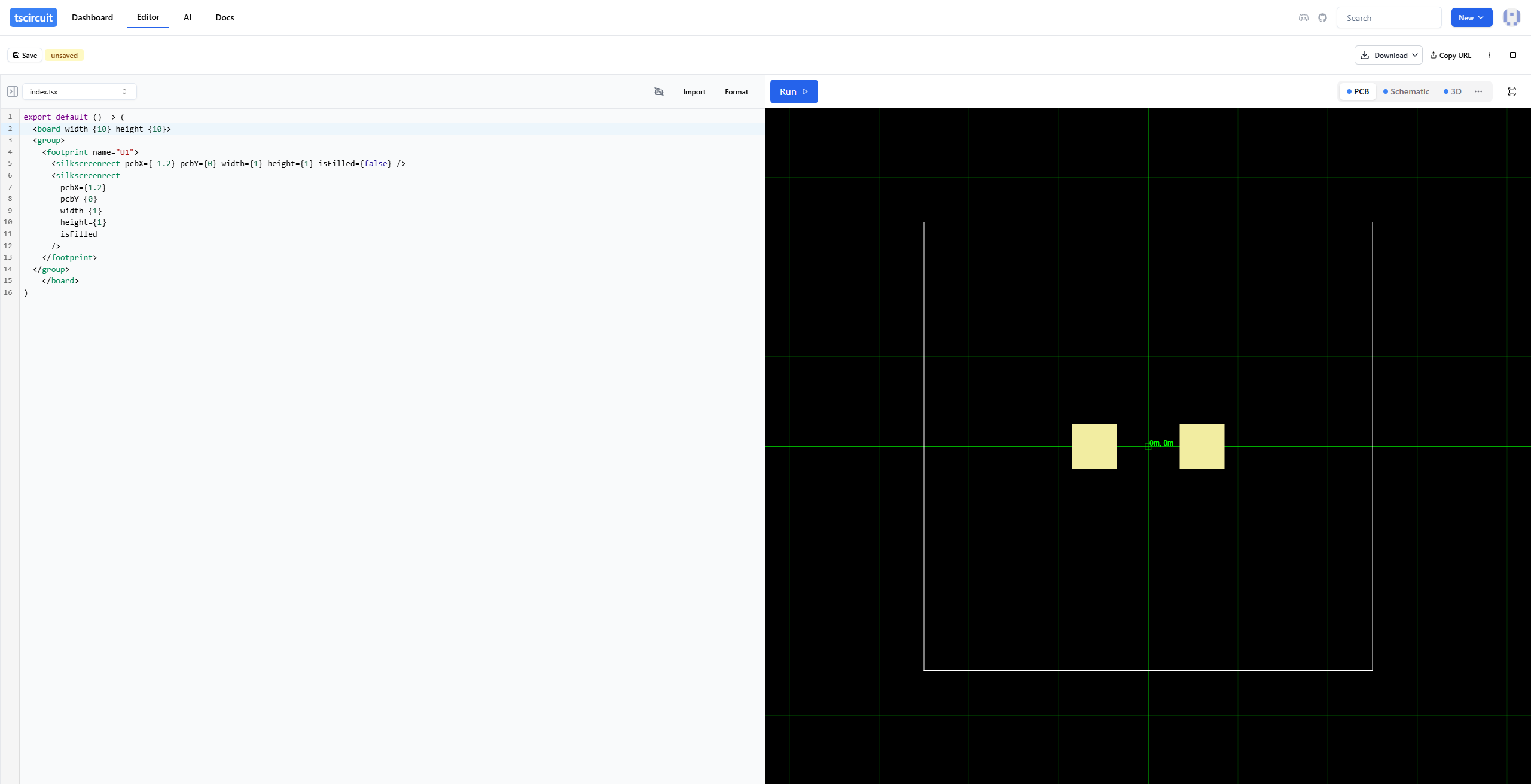
Task: Switch to Schematic view
Action: (1406, 91)
